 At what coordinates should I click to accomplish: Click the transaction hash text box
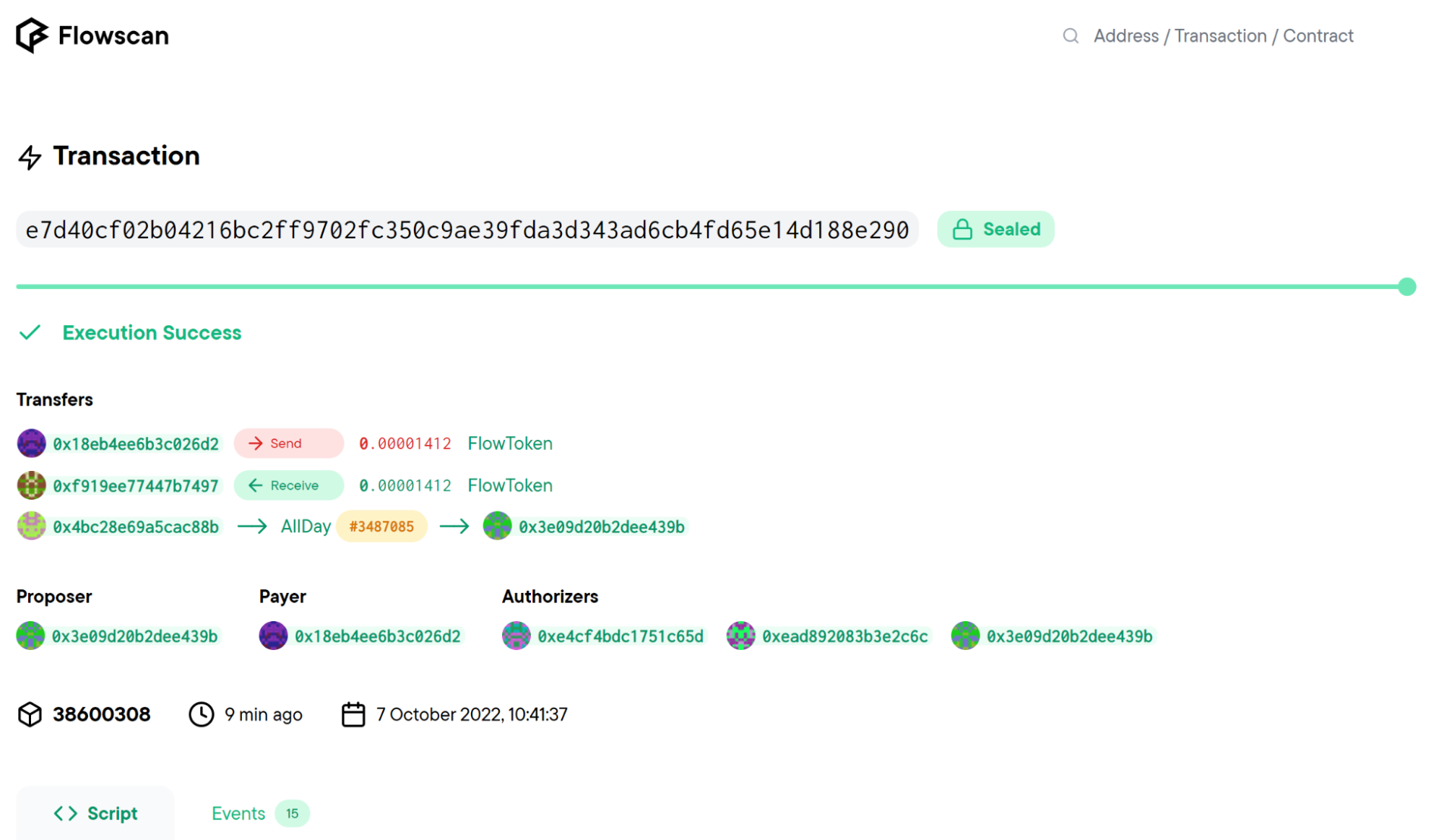click(467, 230)
